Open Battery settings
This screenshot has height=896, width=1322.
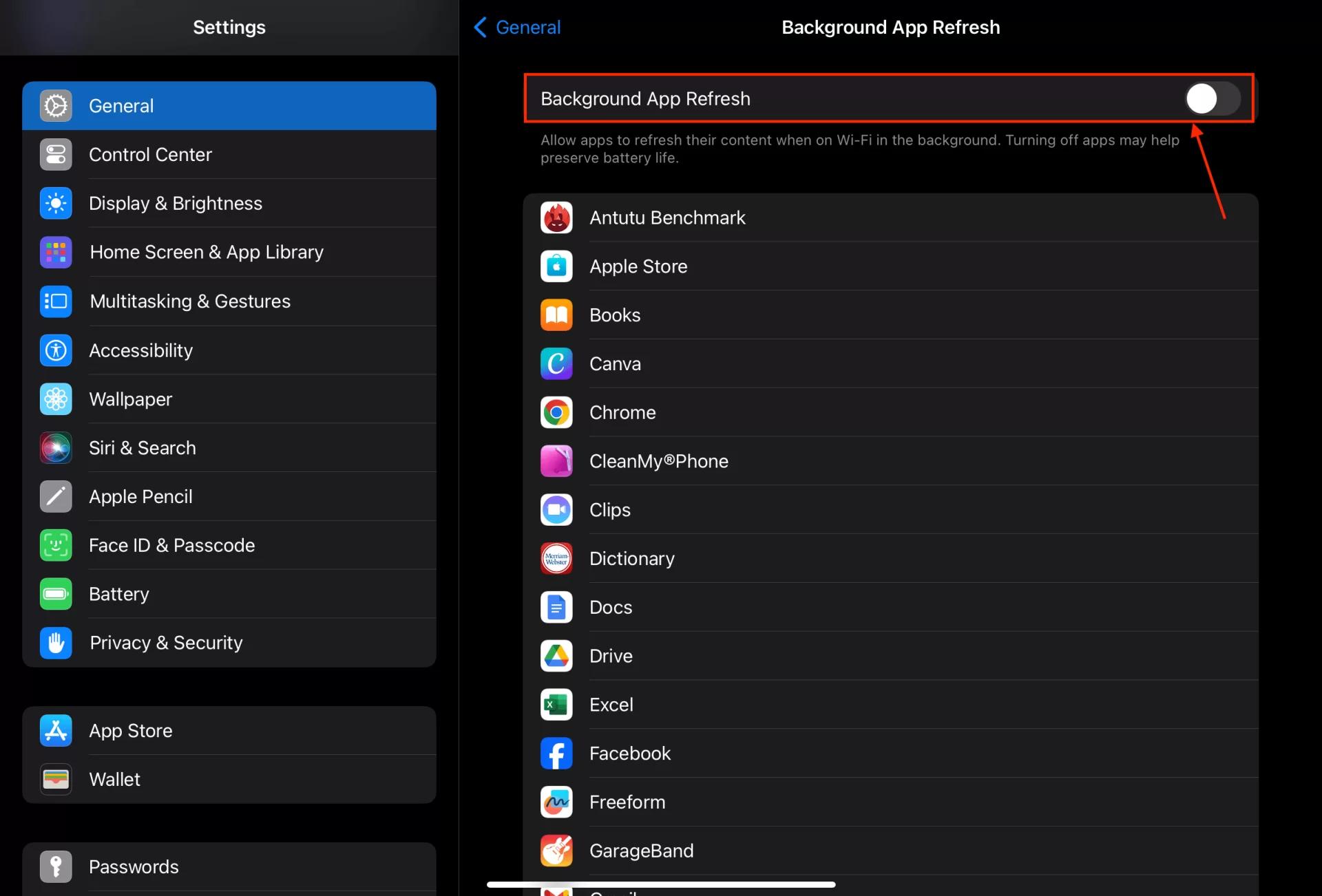point(229,595)
